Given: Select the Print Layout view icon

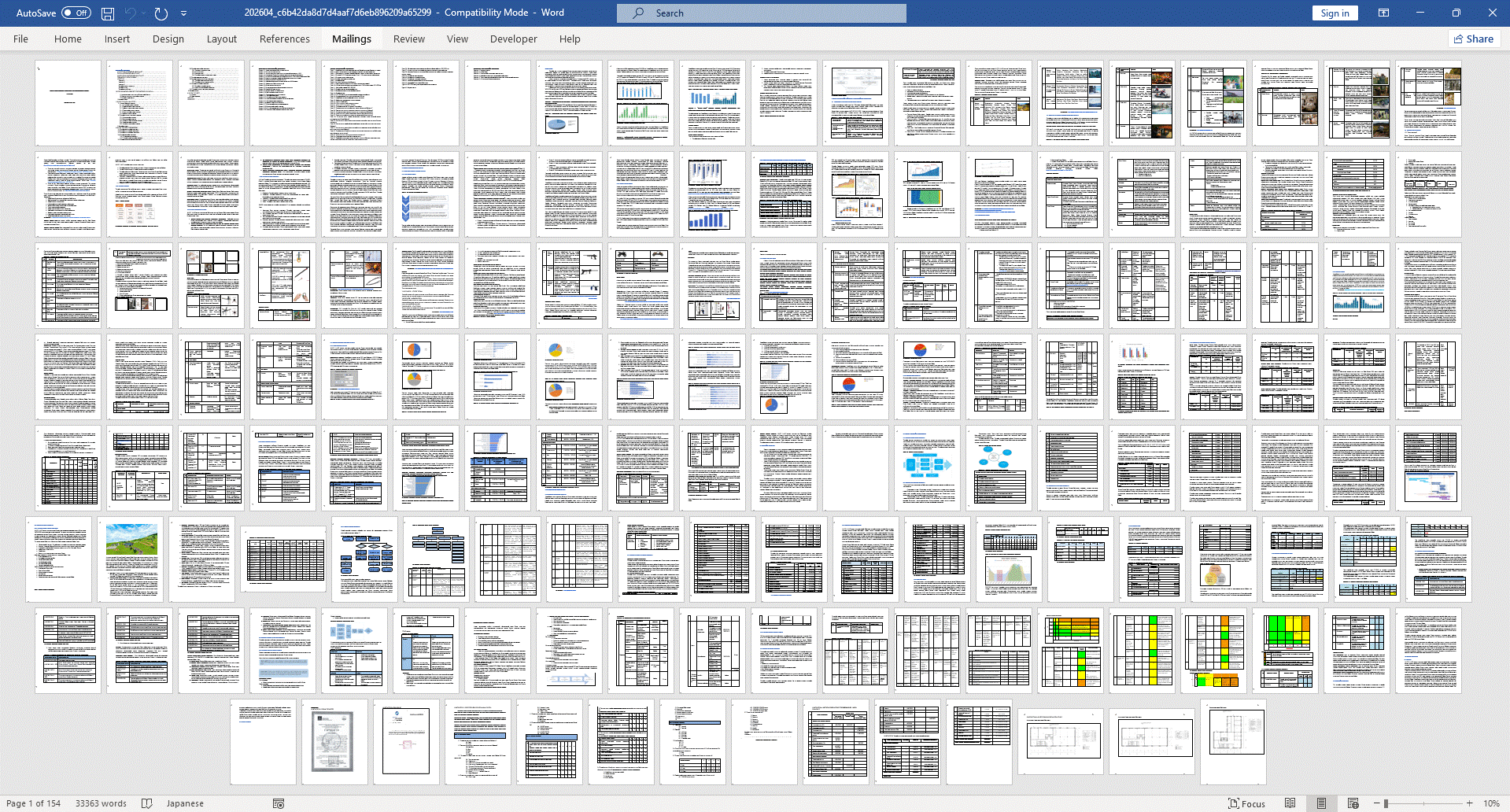Looking at the screenshot, I should 1321,803.
